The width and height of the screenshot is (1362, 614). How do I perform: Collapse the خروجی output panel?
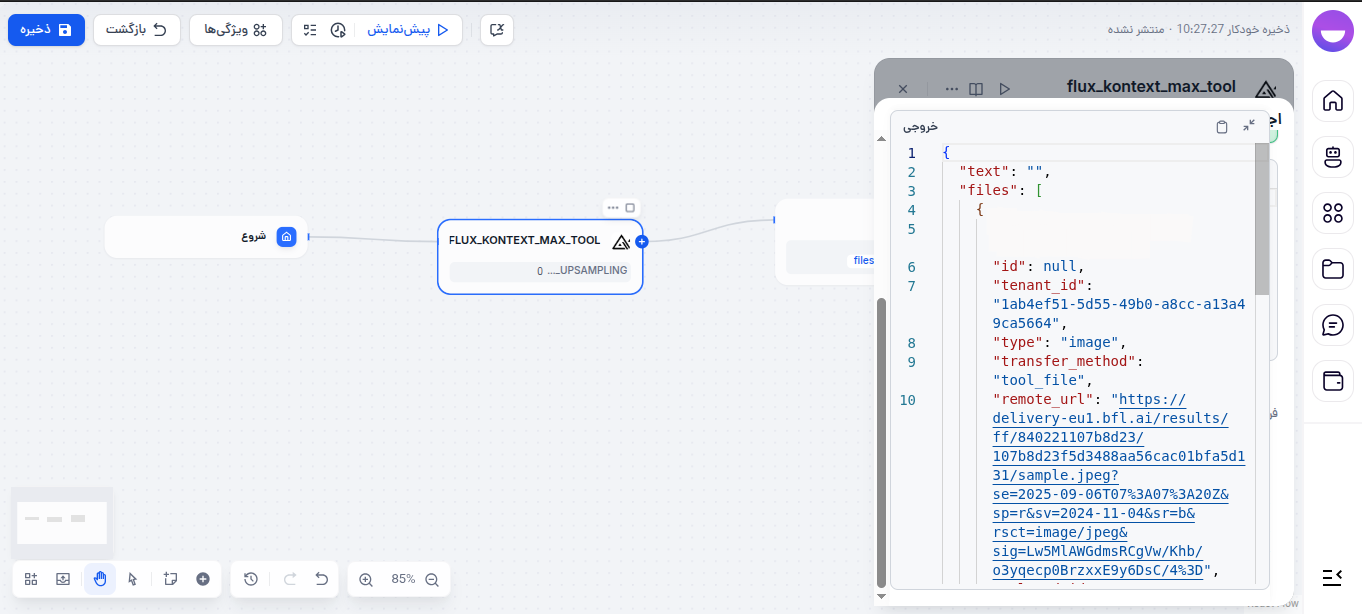1248,126
